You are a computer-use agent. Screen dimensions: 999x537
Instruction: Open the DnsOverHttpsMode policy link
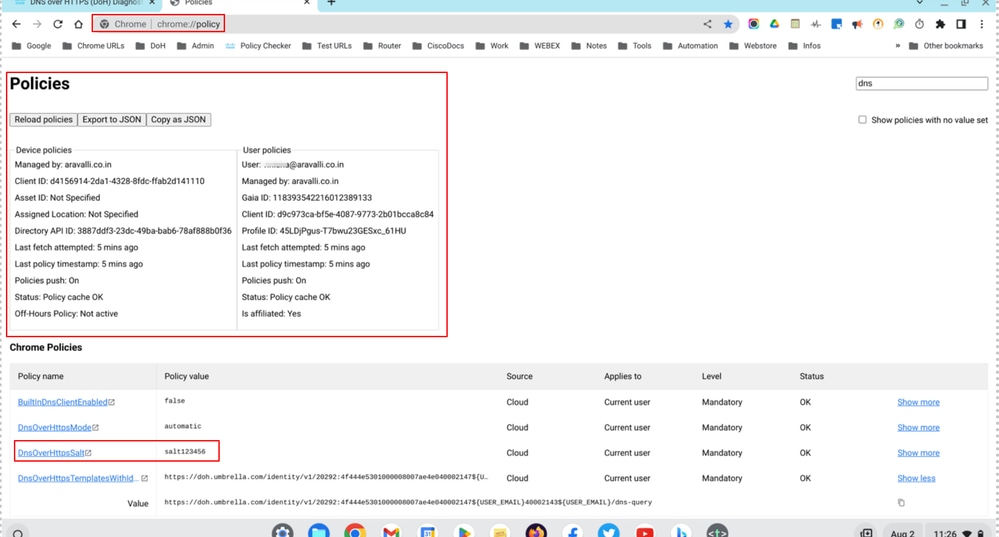55,427
